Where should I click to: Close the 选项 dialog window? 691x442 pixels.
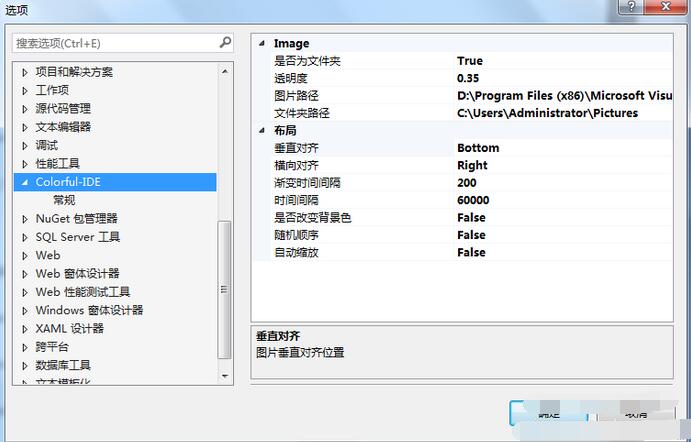(665, 7)
